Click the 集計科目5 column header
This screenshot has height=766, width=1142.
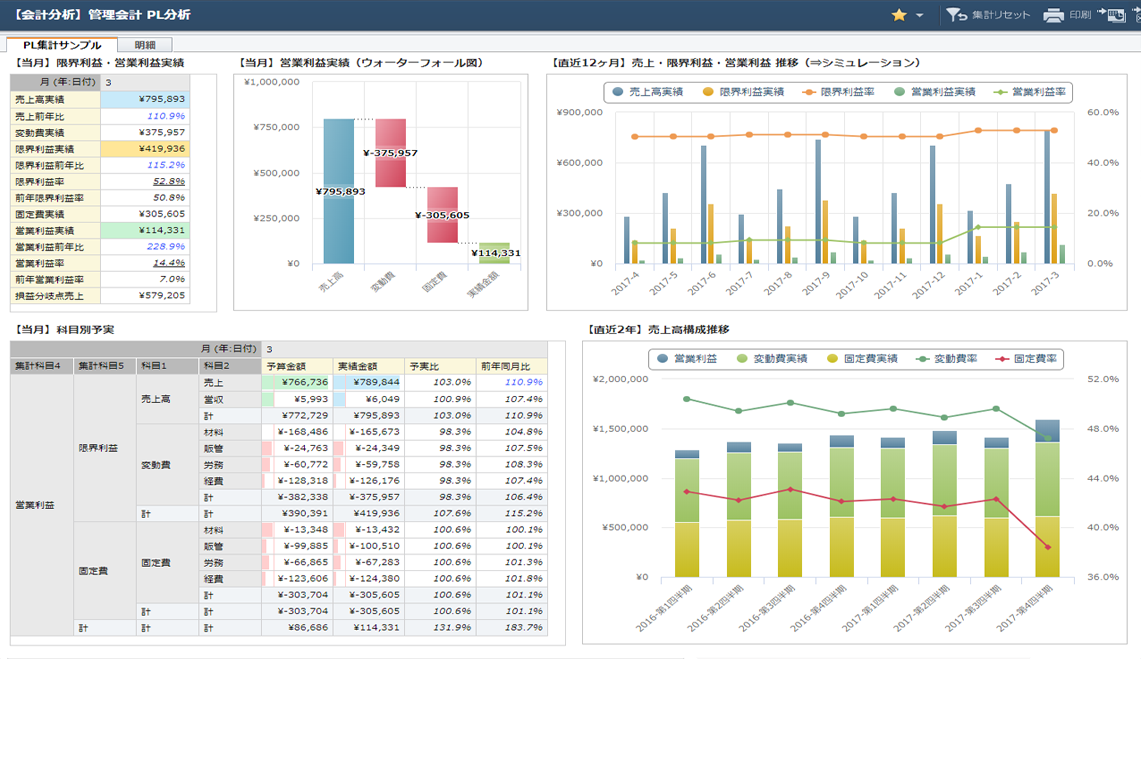click(x=105, y=366)
